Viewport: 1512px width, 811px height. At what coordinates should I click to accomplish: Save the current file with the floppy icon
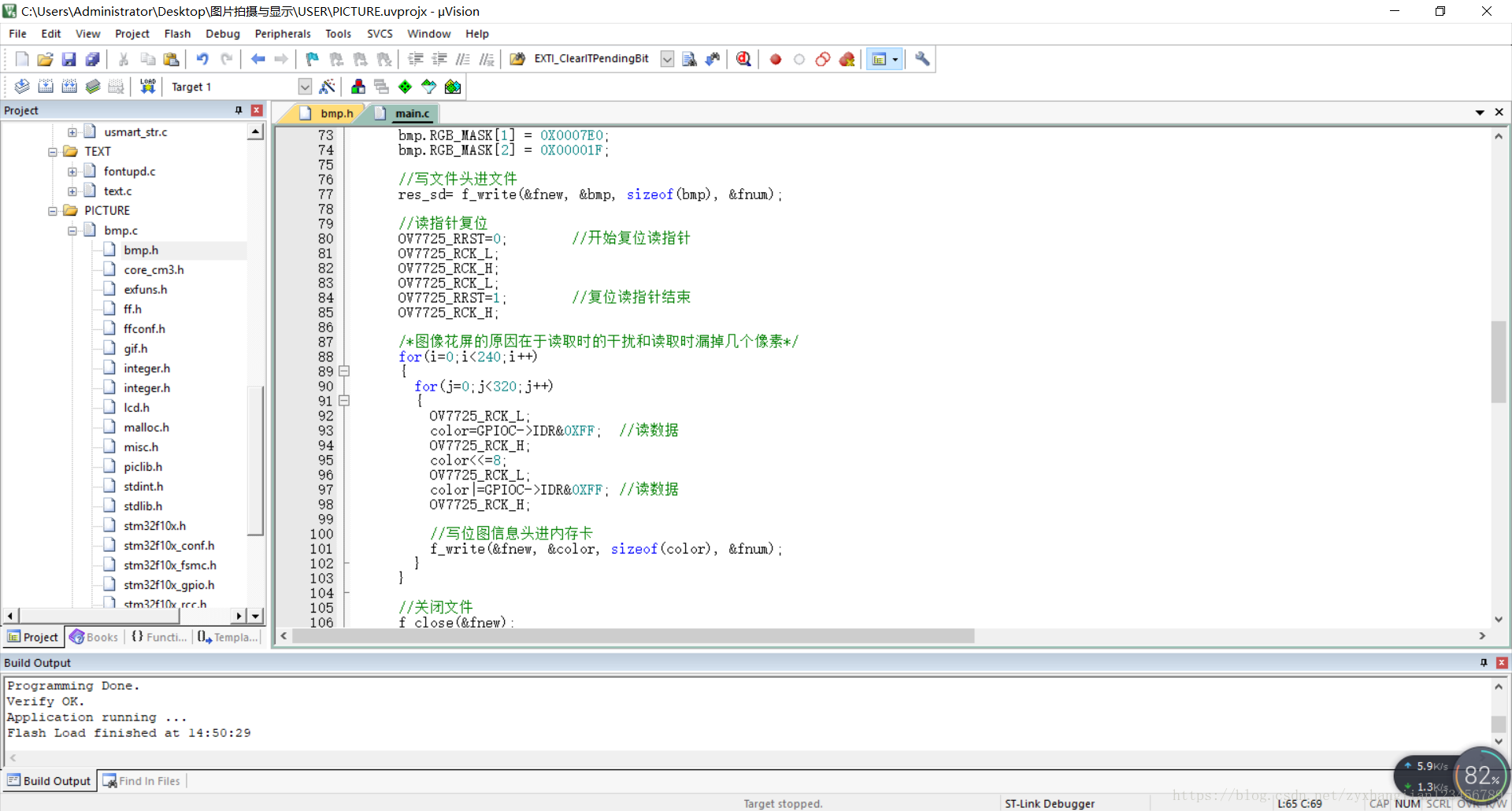pyautogui.click(x=69, y=59)
